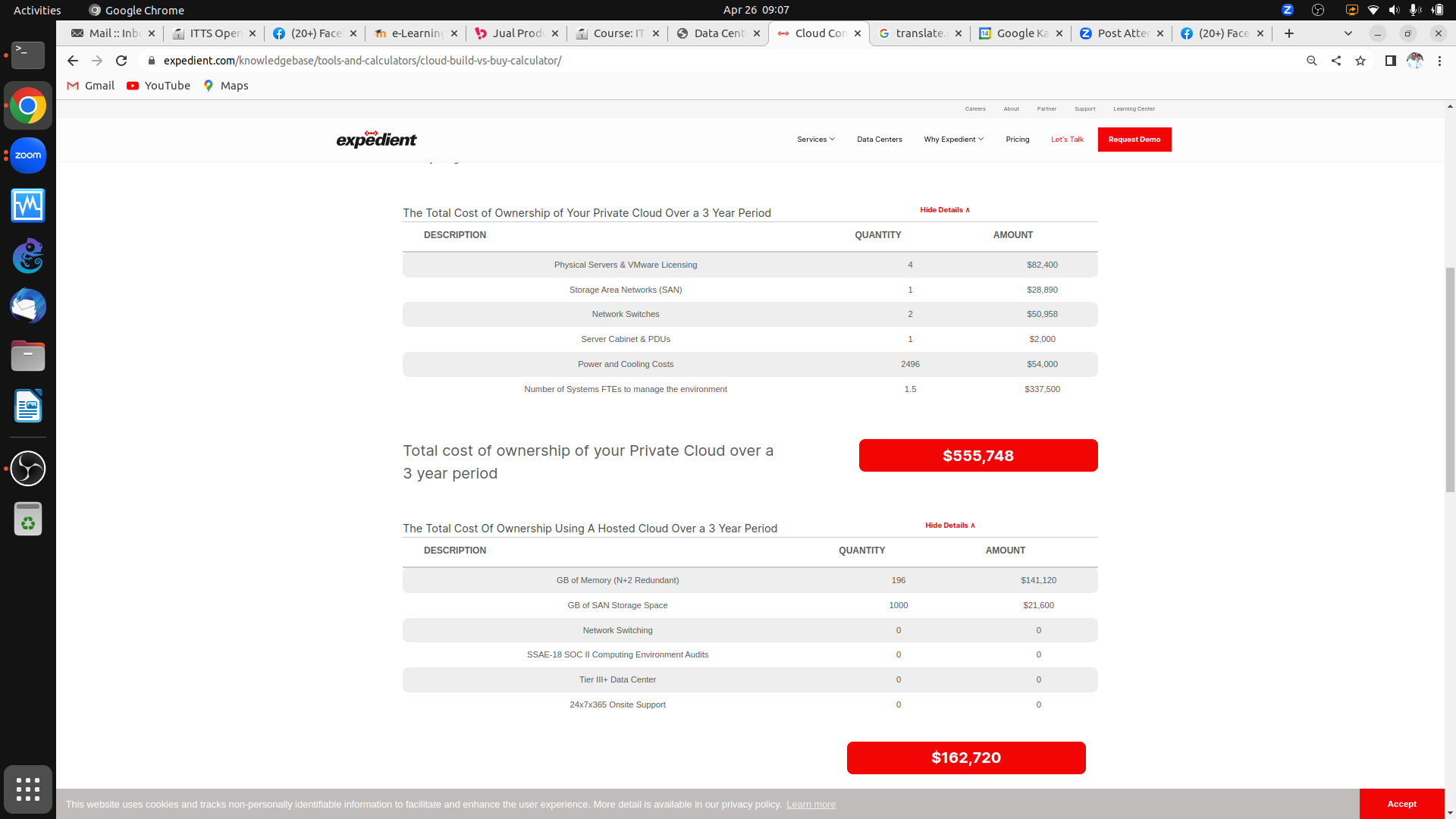Open Why Expedient dropdown menu
The width and height of the screenshot is (1456, 819).
[x=953, y=140]
